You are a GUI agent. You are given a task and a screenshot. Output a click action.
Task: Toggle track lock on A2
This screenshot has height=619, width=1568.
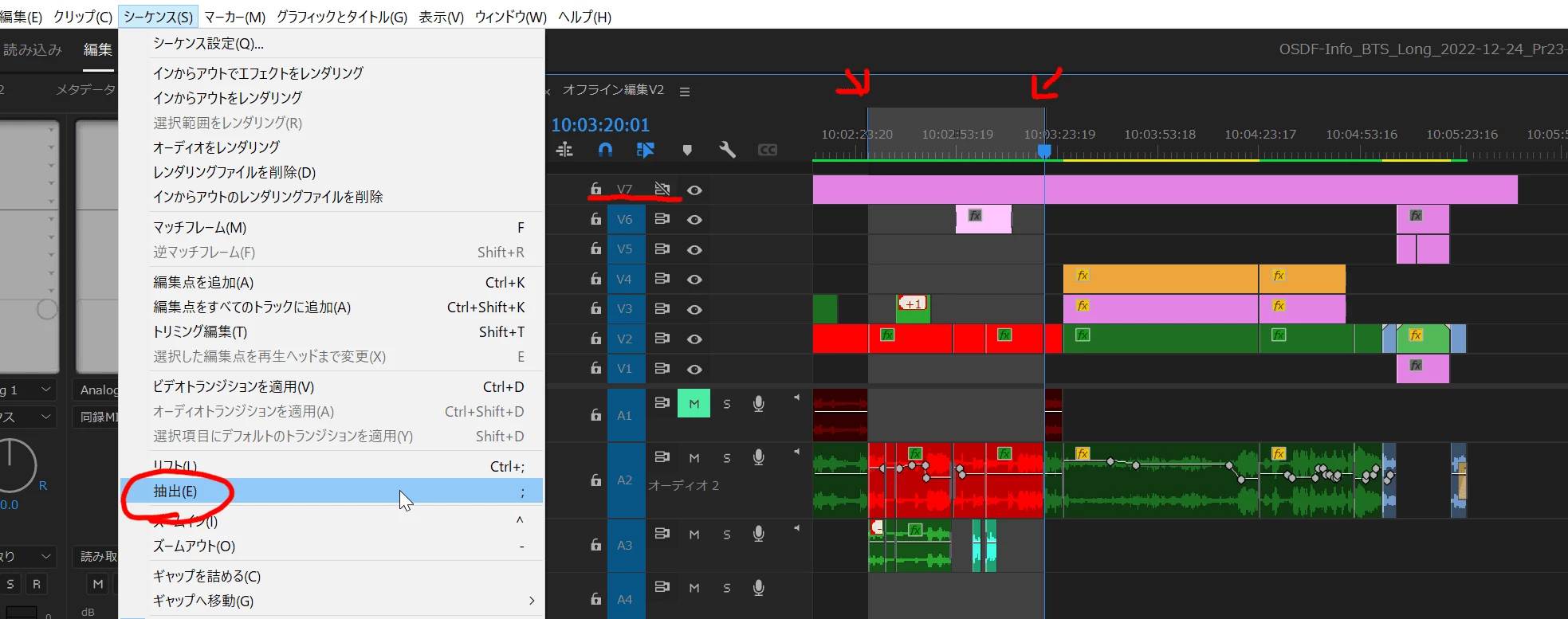point(595,480)
